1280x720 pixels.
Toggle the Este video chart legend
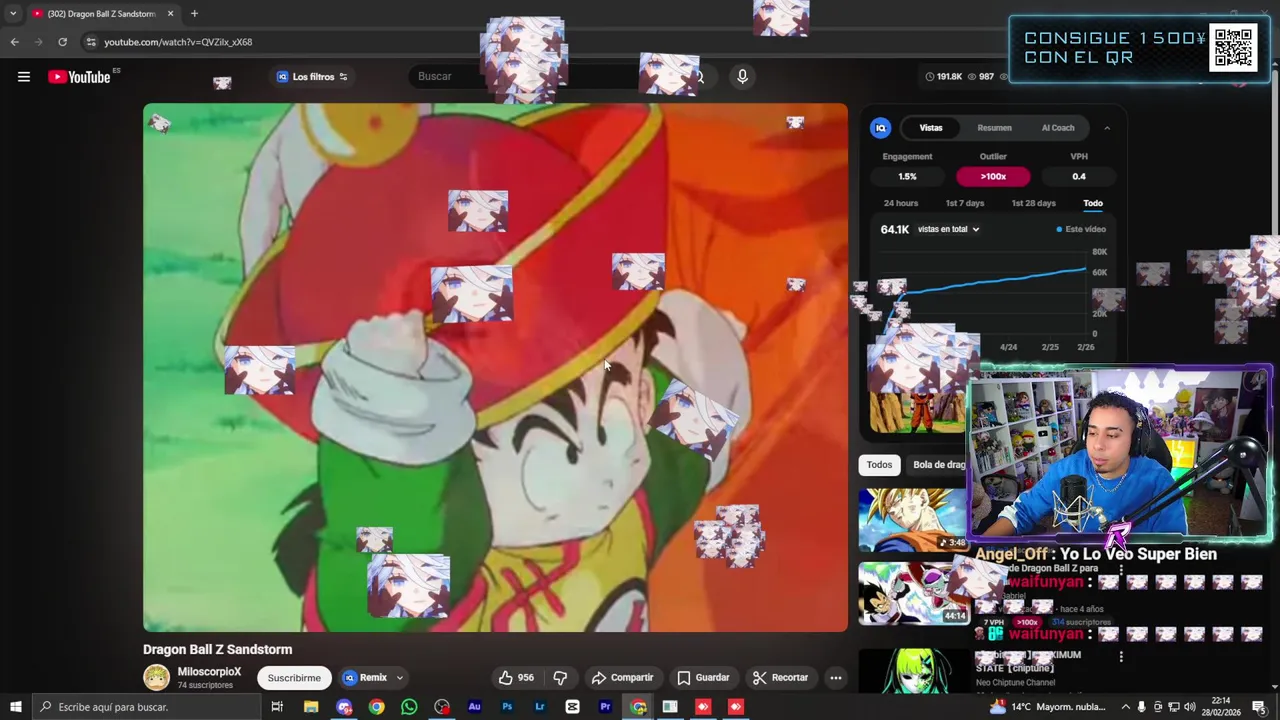tap(1081, 229)
